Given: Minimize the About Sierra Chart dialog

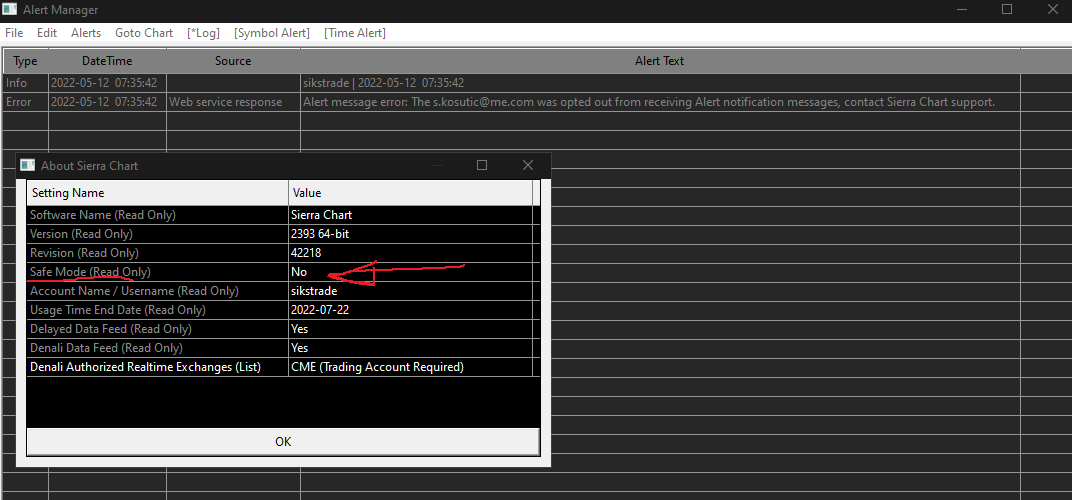Looking at the screenshot, I should (x=437, y=166).
